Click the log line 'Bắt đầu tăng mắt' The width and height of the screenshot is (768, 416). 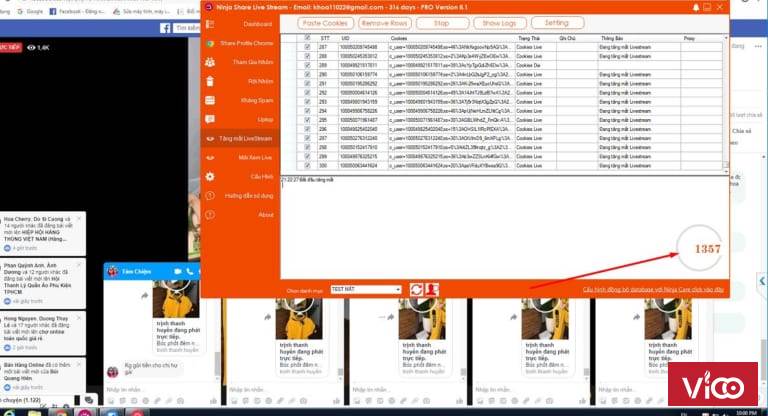pyautogui.click(x=307, y=180)
